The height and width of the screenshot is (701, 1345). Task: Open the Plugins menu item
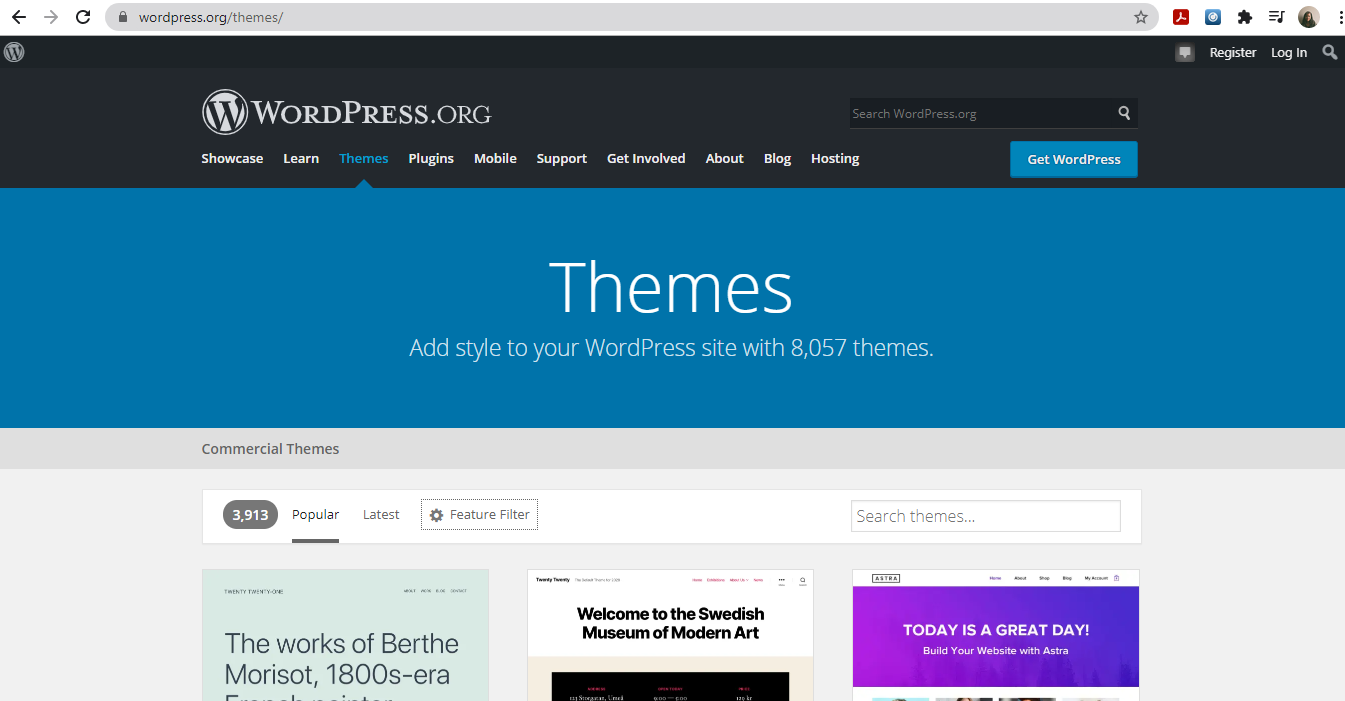click(431, 158)
